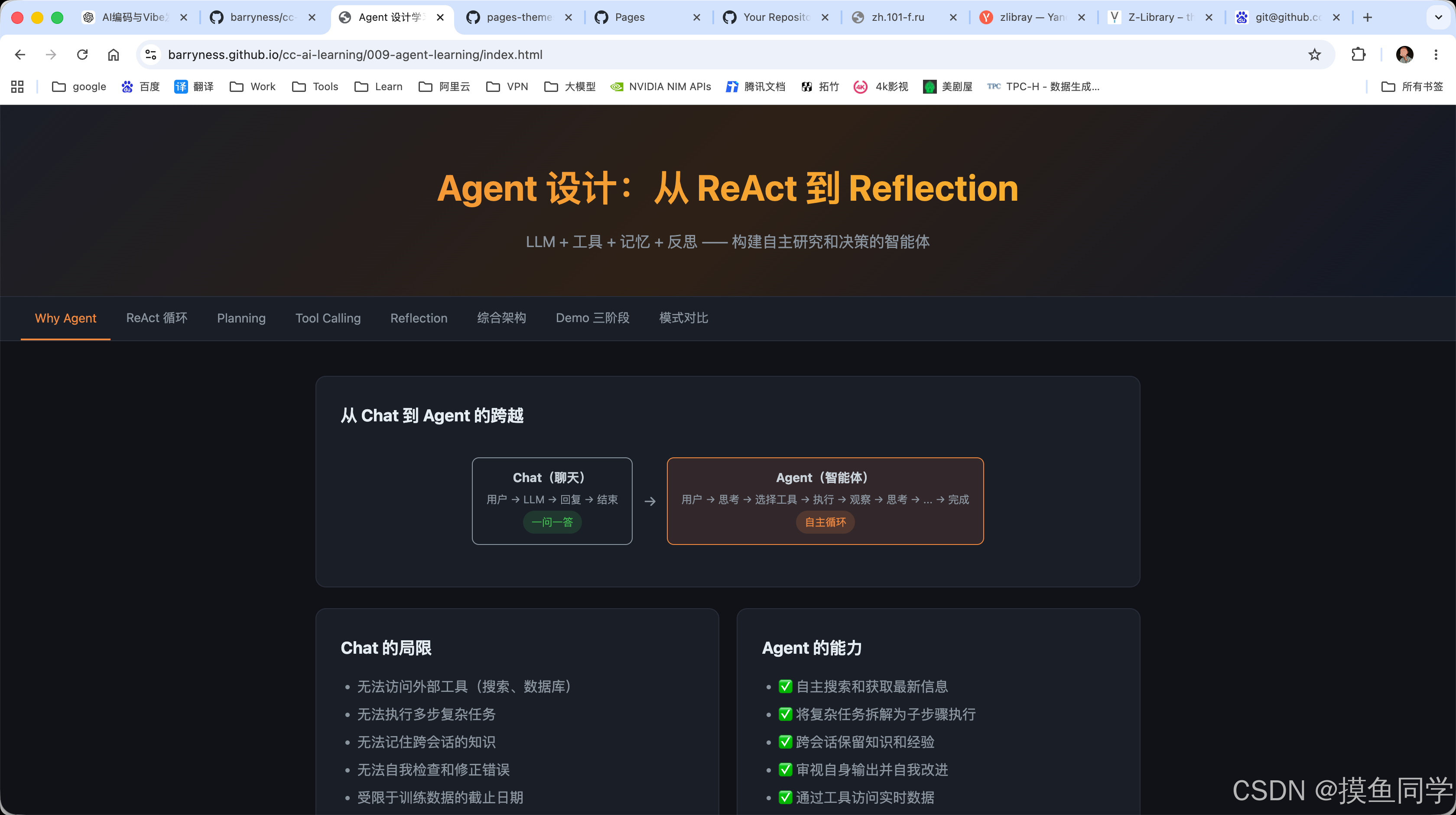
Task: Open the Extensions puzzle icon
Action: 1358,54
